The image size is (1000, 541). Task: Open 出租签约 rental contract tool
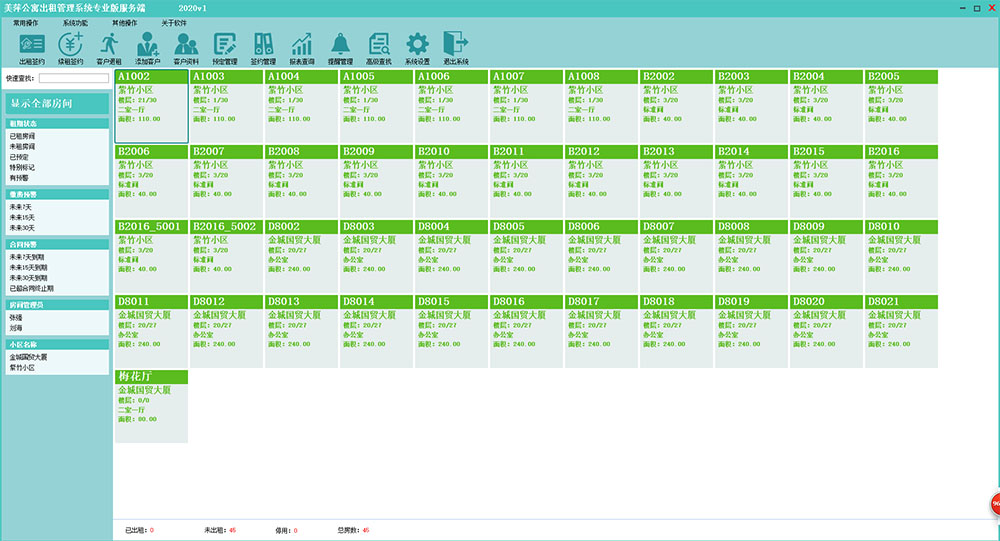pos(32,47)
